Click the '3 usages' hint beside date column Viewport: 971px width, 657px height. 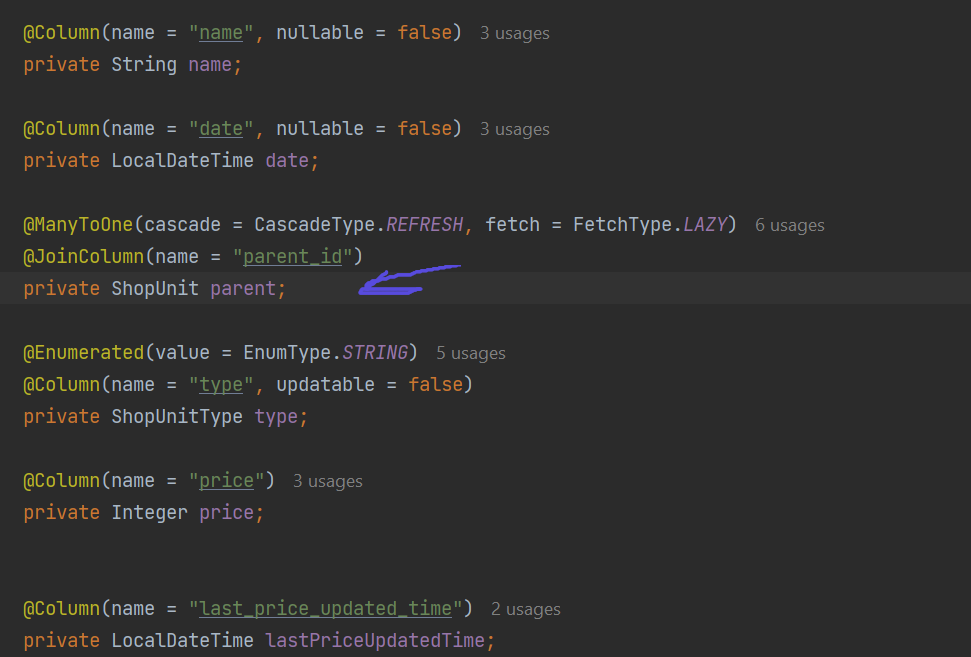coord(515,129)
